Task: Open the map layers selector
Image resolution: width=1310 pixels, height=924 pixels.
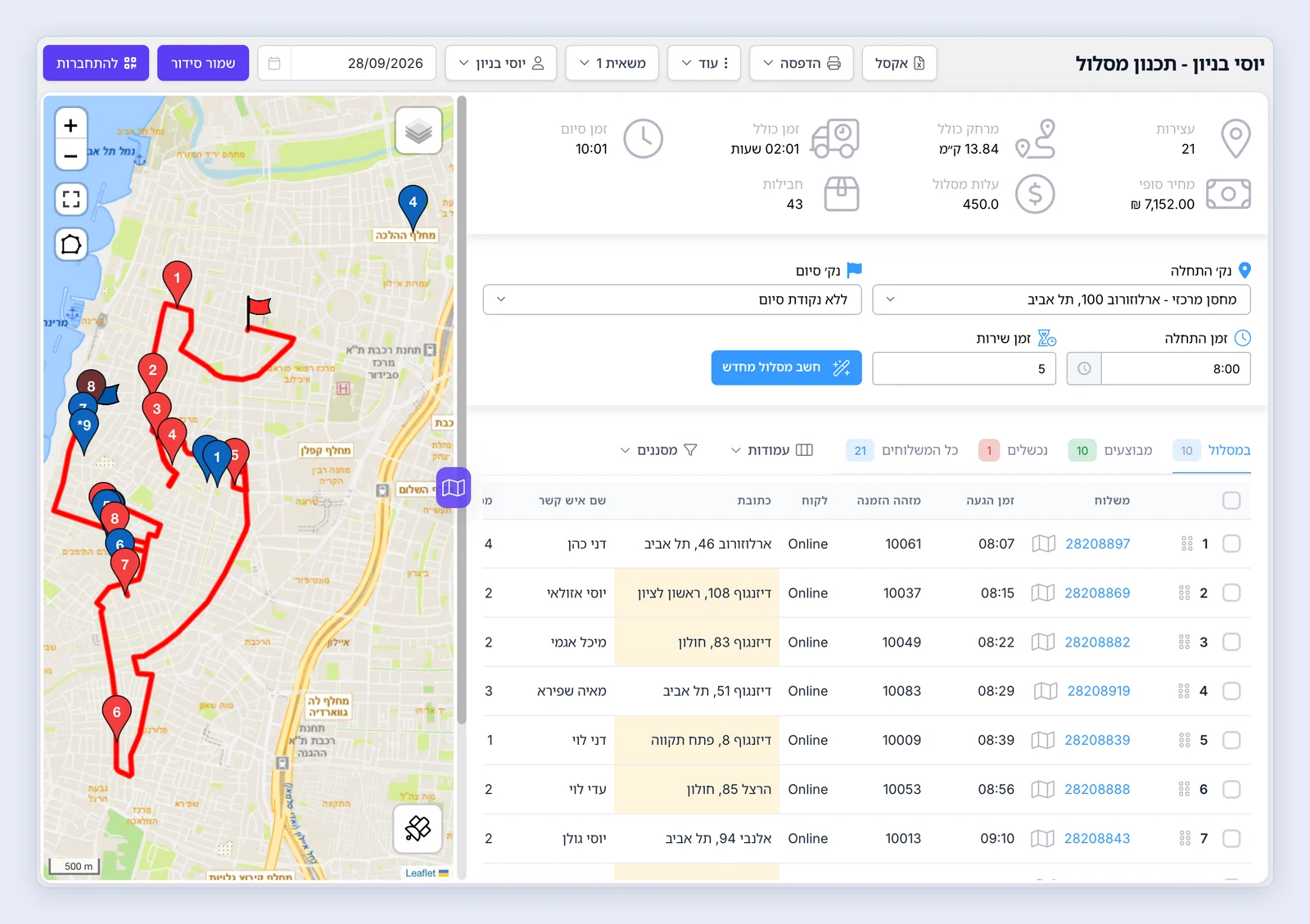Action: point(418,131)
